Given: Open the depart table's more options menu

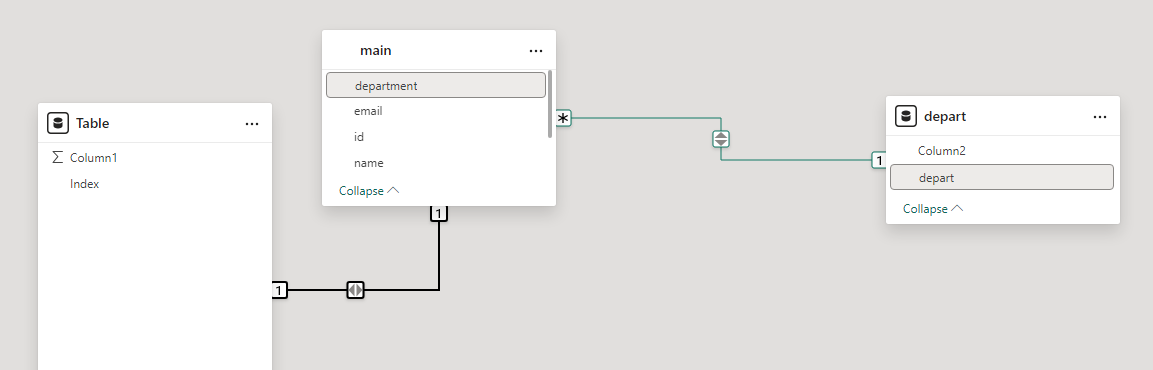Looking at the screenshot, I should pos(1100,116).
